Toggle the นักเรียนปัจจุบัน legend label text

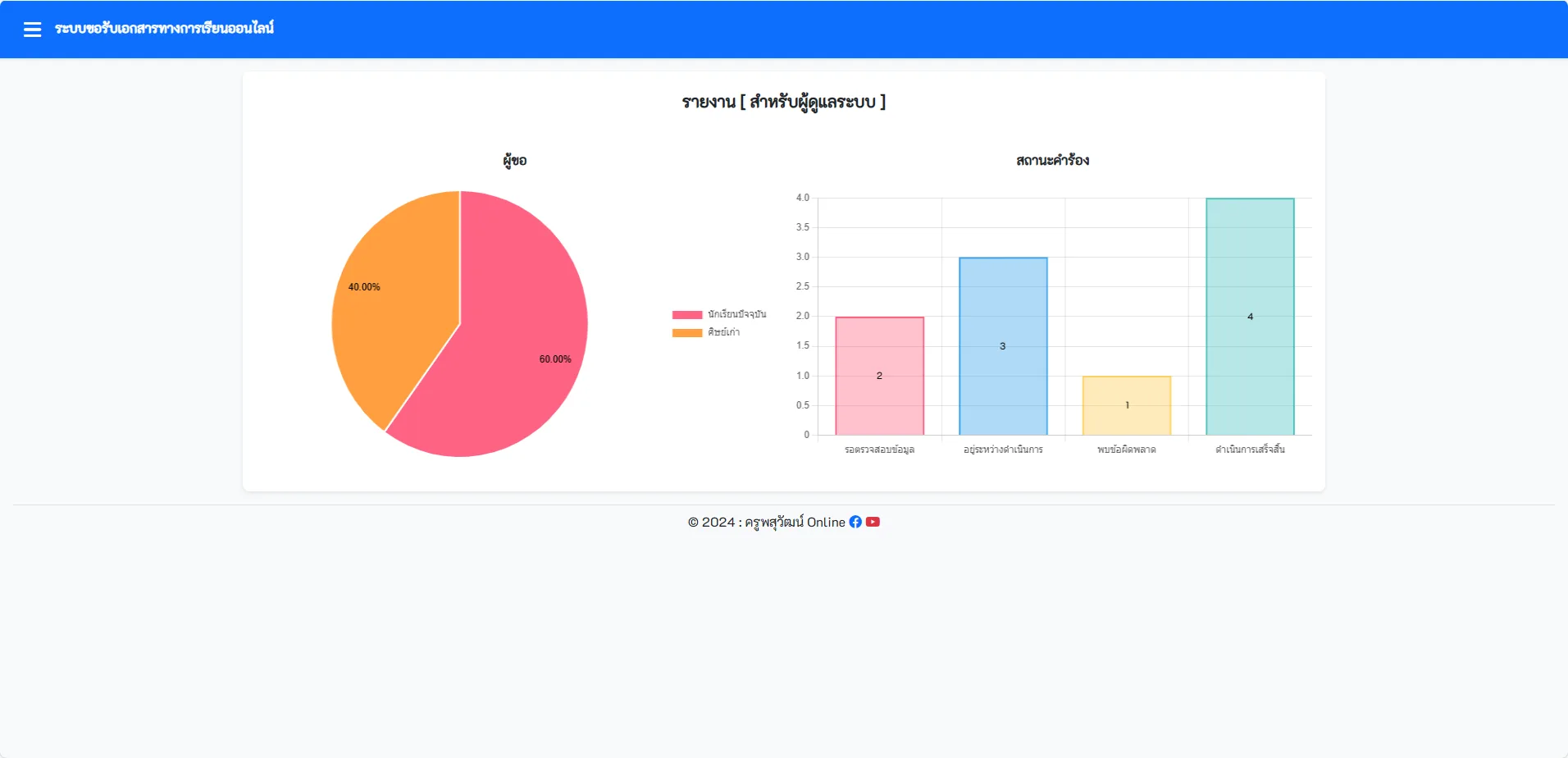[x=737, y=314]
